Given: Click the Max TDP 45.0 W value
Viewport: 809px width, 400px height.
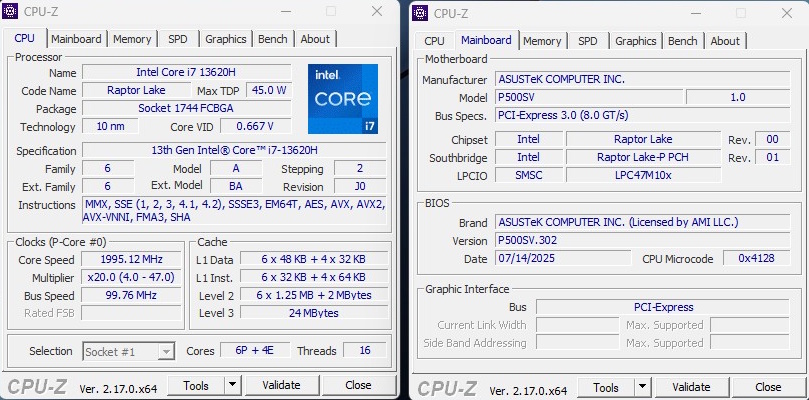Looking at the screenshot, I should pyautogui.click(x=269, y=90).
